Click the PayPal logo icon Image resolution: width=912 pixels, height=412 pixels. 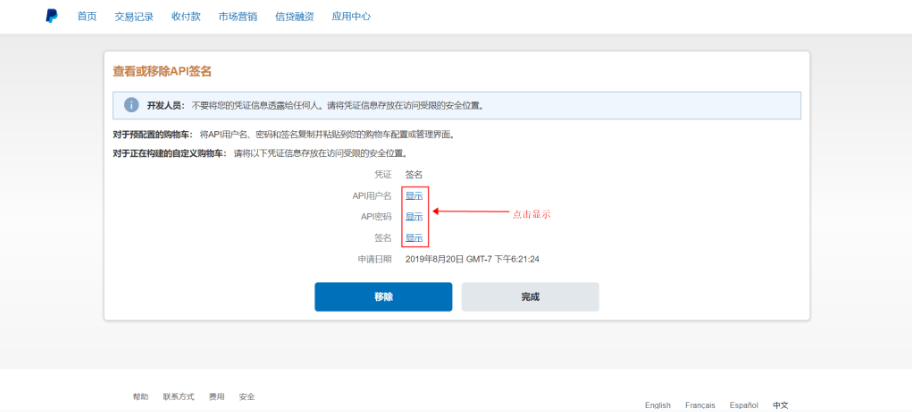52,16
